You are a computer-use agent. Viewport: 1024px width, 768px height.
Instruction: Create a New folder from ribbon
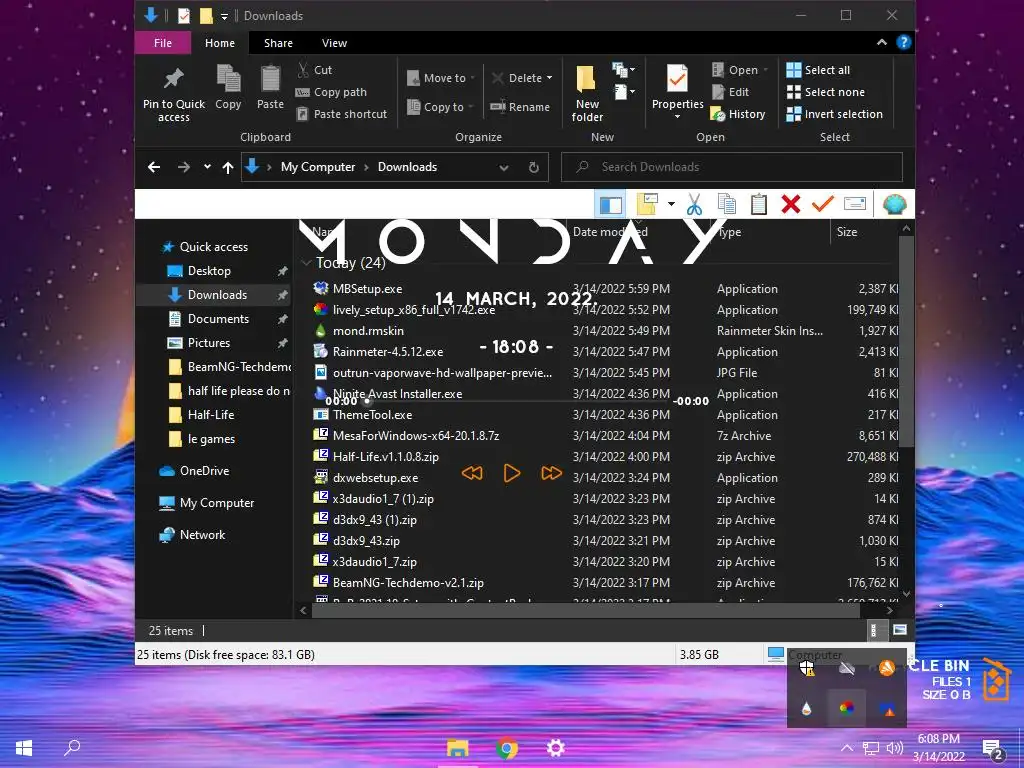pyautogui.click(x=587, y=93)
